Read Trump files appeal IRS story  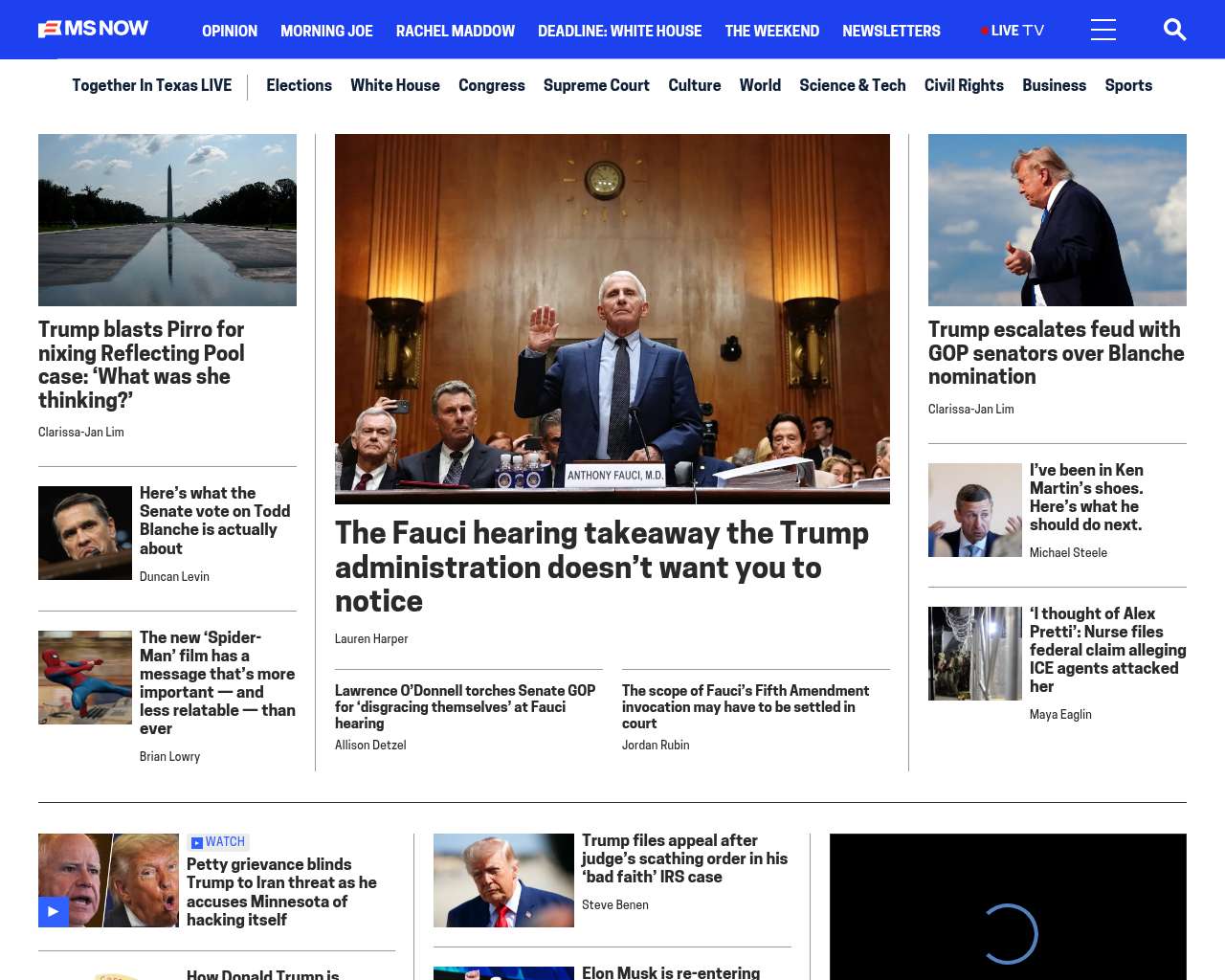coord(685,858)
